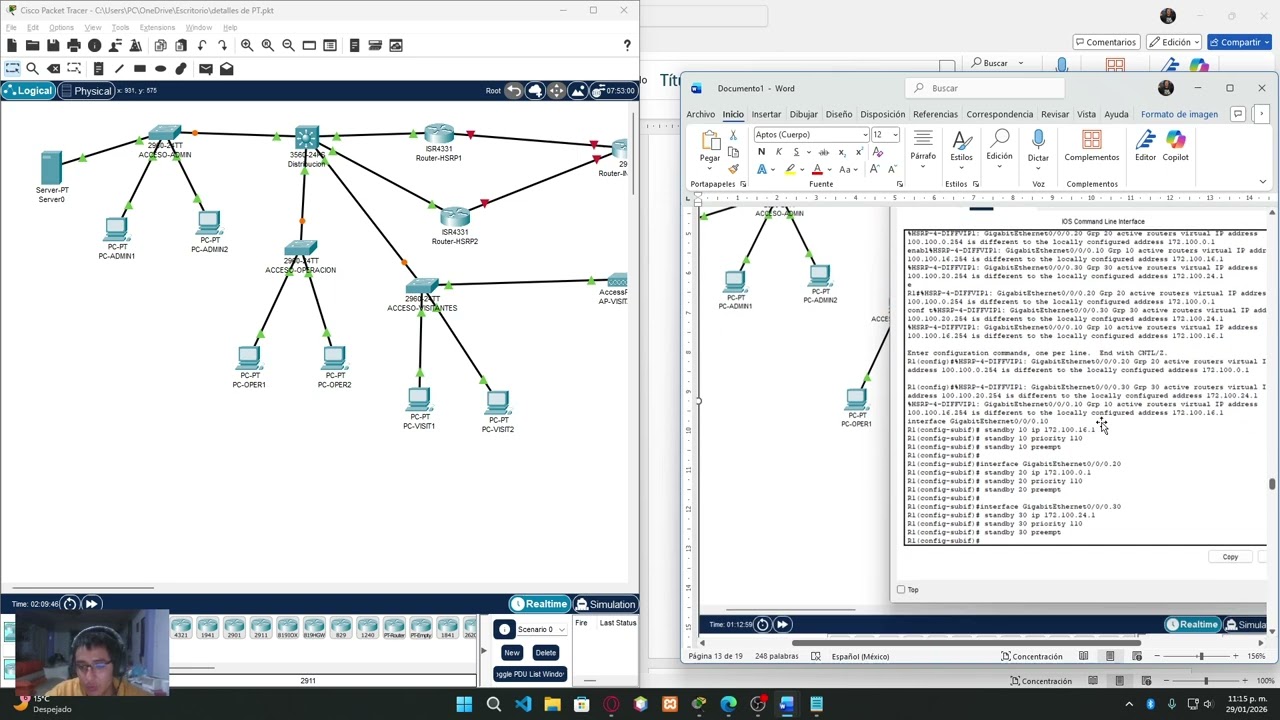Viewport: 1280px width, 720px height.
Task: Click the Comentarios button
Action: coord(1107,42)
